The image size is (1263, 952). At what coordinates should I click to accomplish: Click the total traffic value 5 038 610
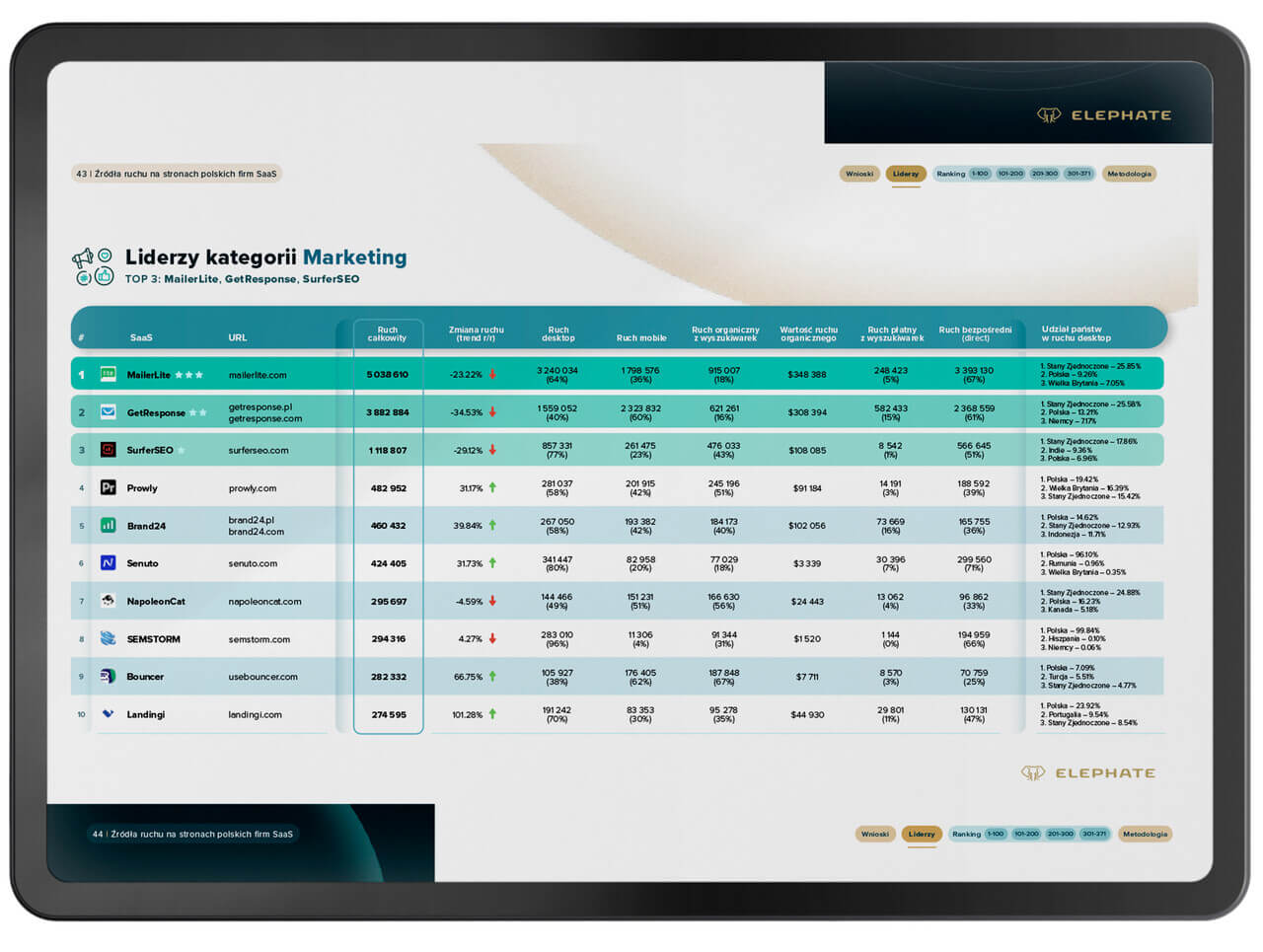pyautogui.click(x=388, y=375)
